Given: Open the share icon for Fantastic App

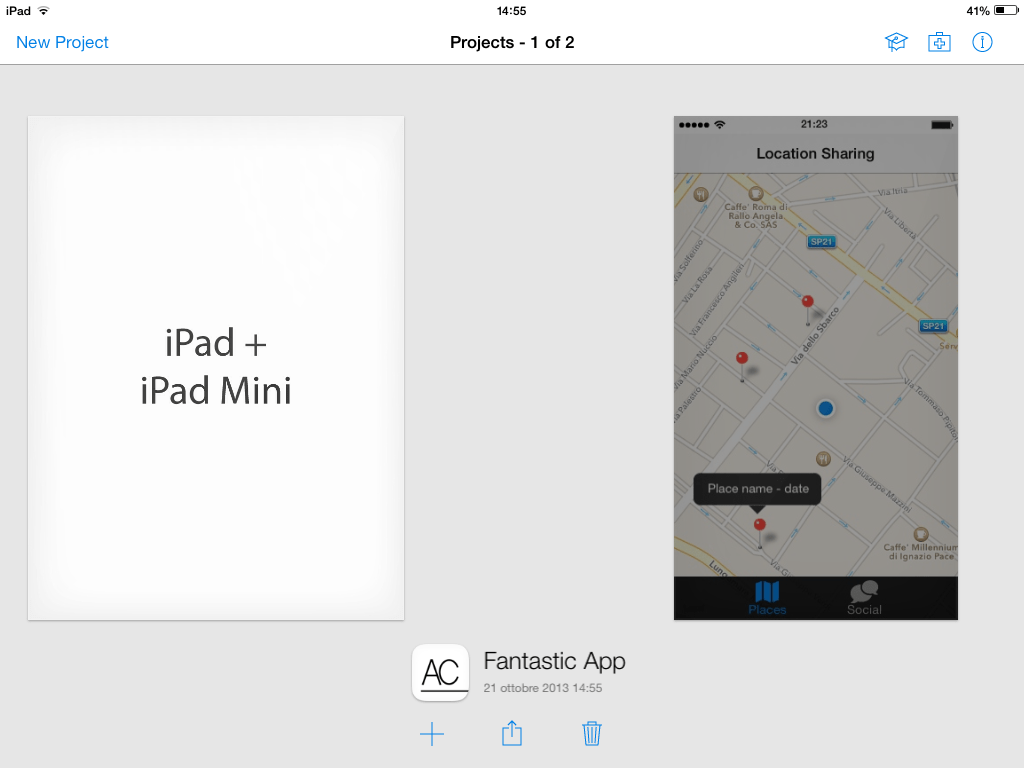Looking at the screenshot, I should [512, 733].
